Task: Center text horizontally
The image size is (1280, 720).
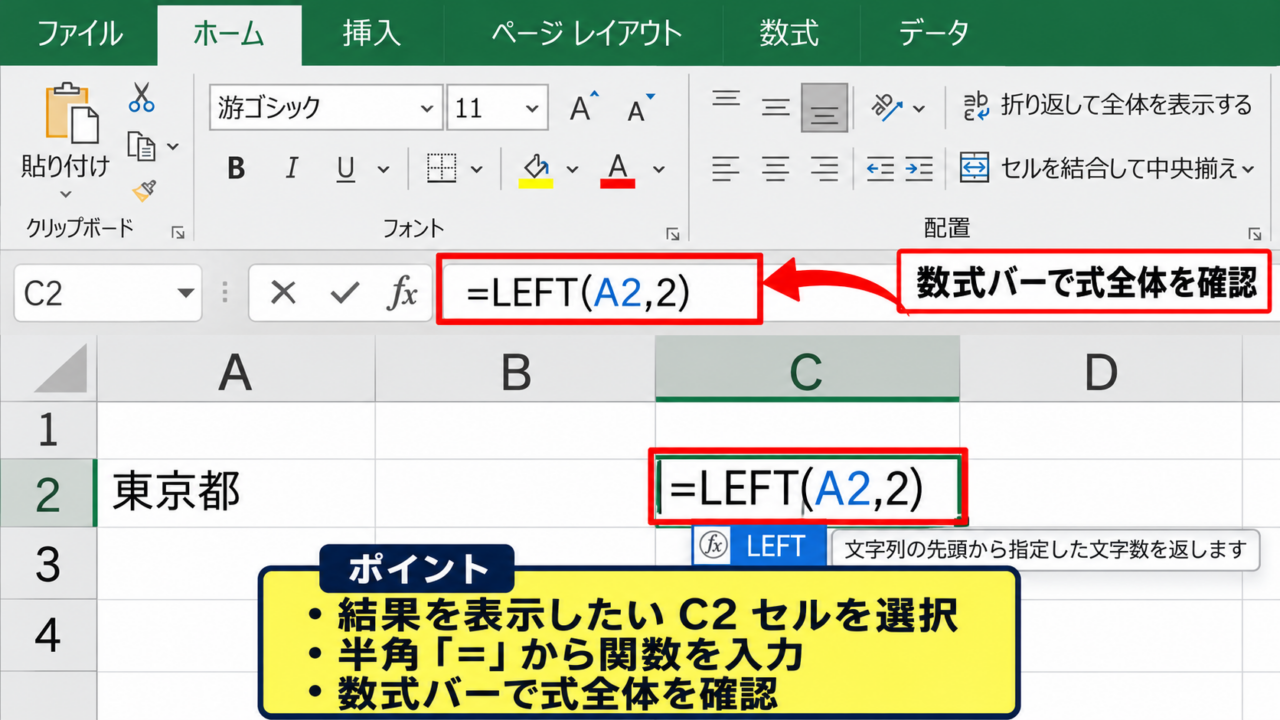Action: pos(776,169)
